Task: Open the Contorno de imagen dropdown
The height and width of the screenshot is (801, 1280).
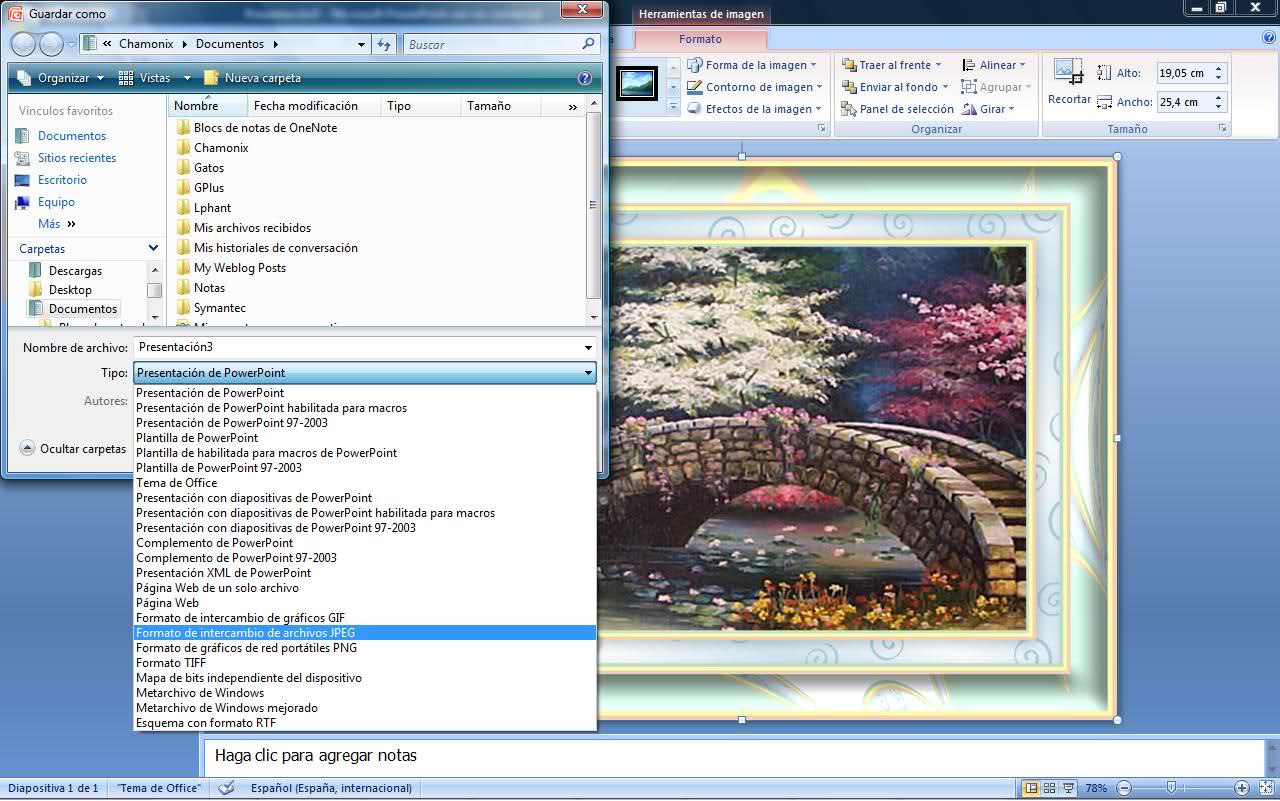Action: pyautogui.click(x=755, y=87)
